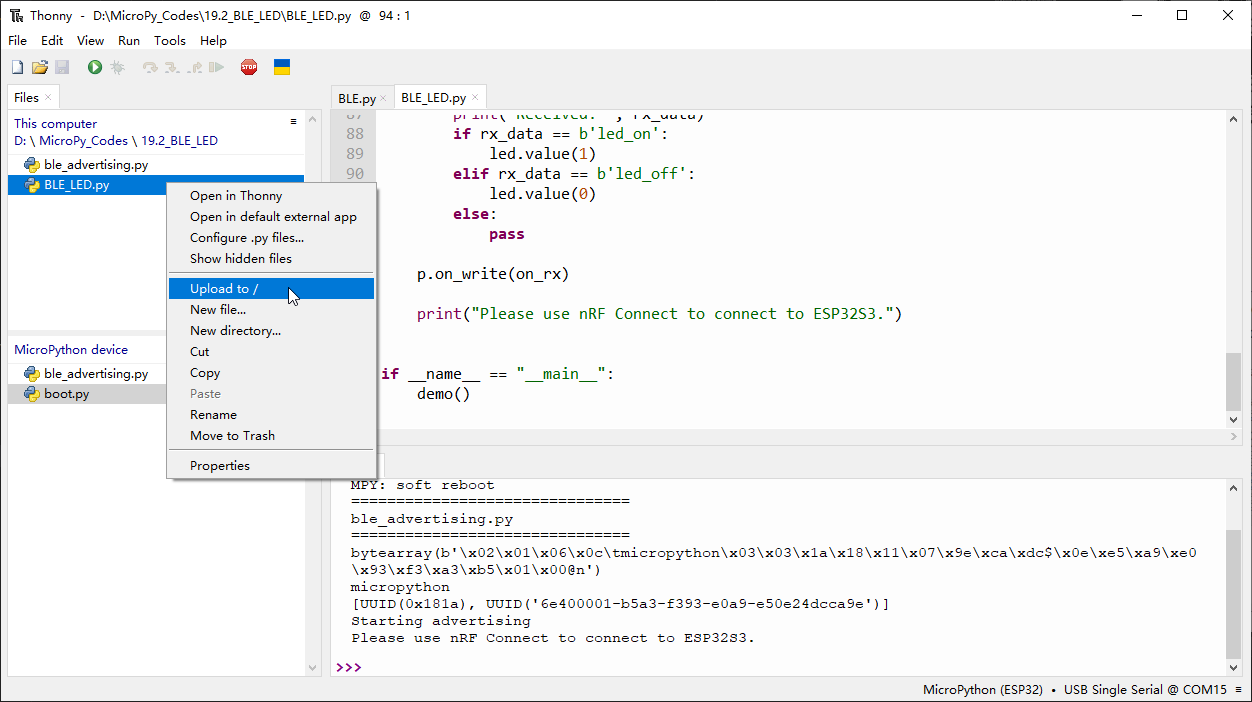Open the Run menu
Screen dimensions: 1252x702
coord(129,41)
